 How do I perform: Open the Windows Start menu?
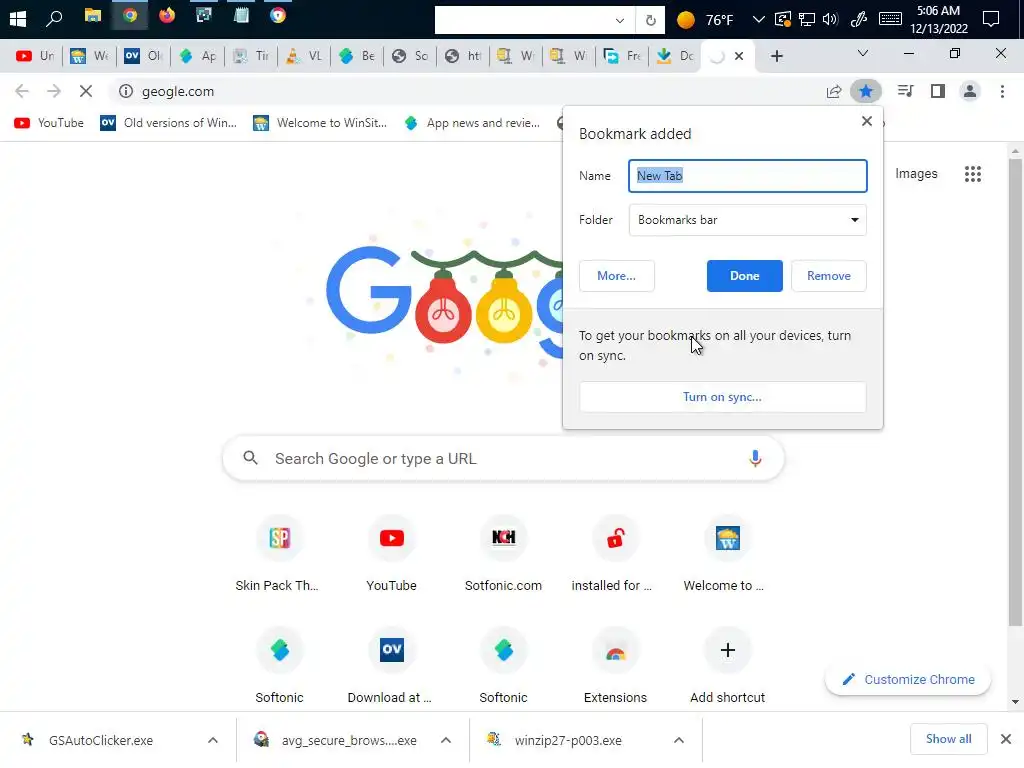18,19
